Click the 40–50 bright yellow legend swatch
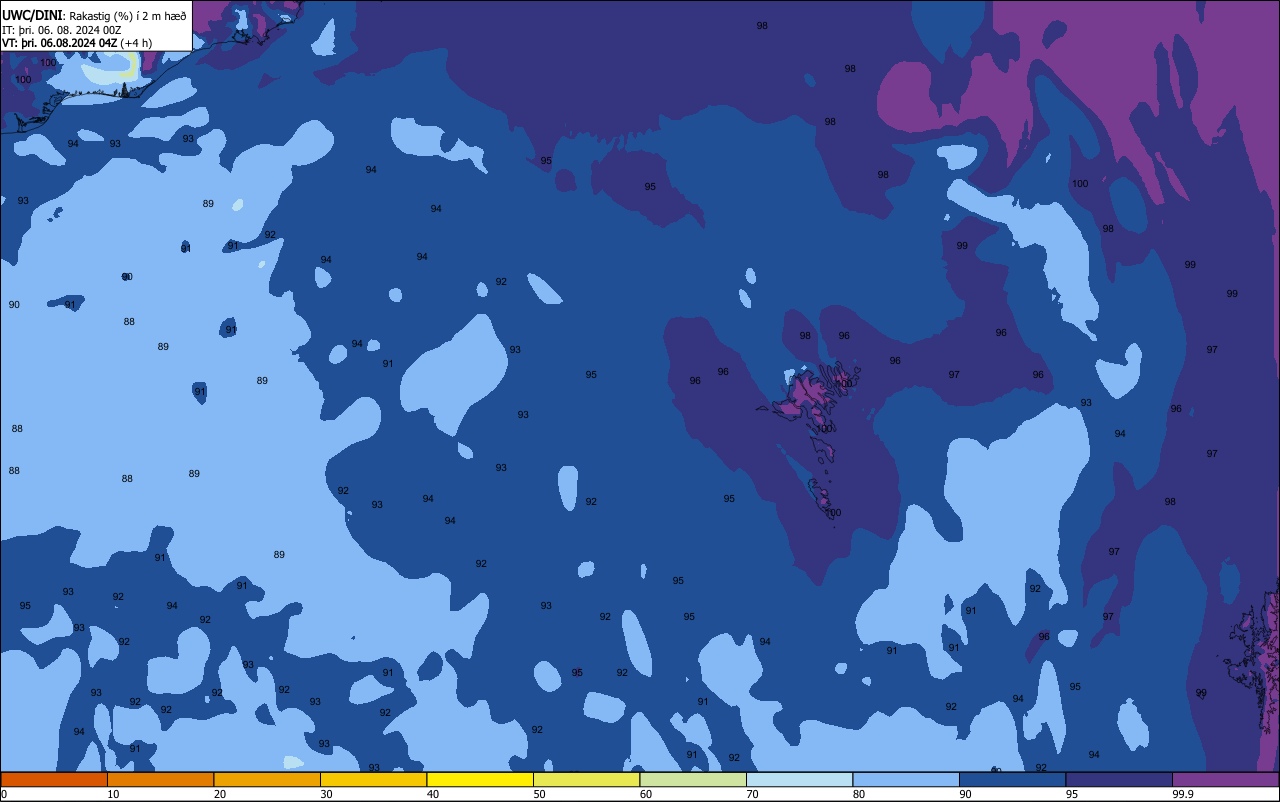 point(480,779)
